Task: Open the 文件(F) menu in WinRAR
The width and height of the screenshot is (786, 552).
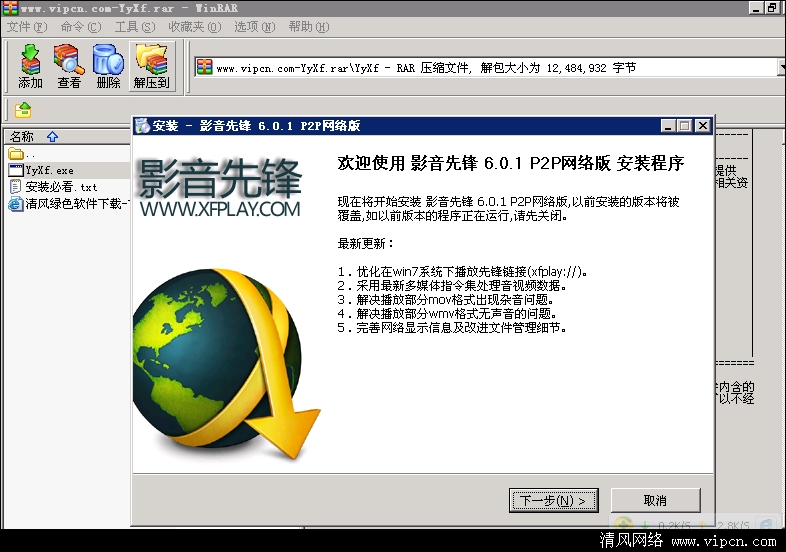Action: [x=27, y=27]
